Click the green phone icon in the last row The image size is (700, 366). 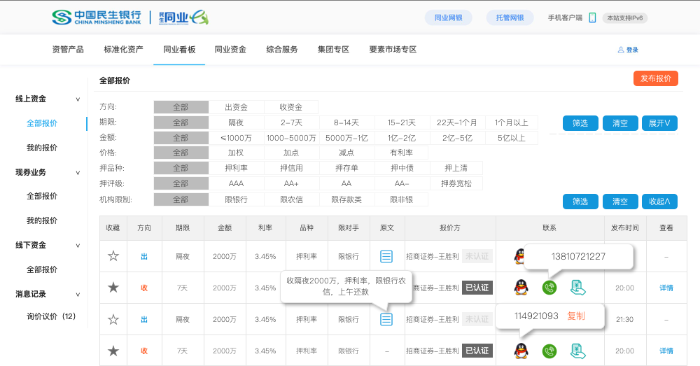point(550,351)
